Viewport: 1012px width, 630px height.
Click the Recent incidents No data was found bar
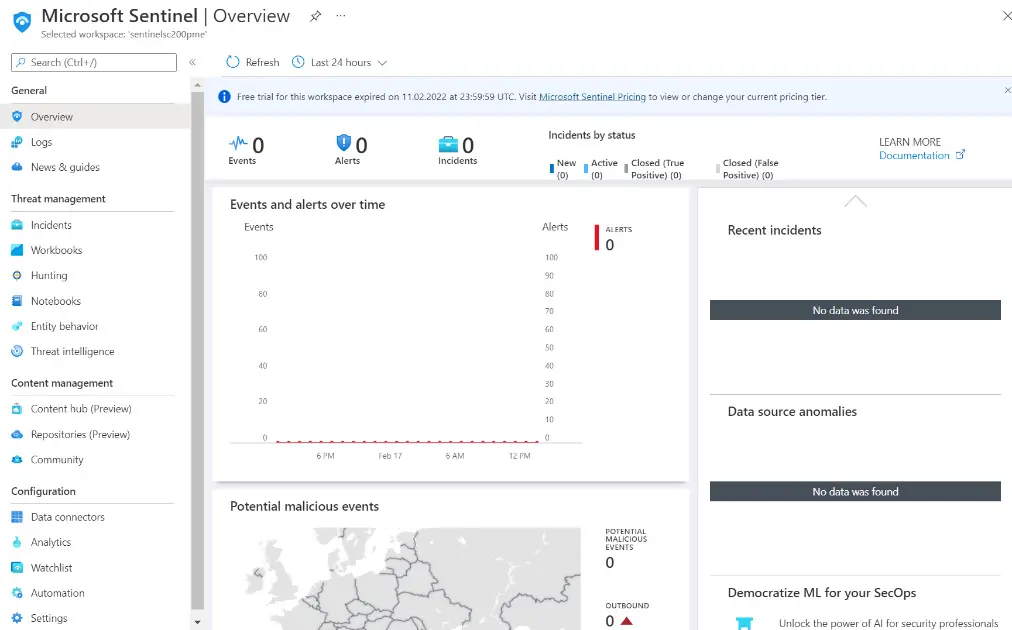pyautogui.click(x=855, y=310)
